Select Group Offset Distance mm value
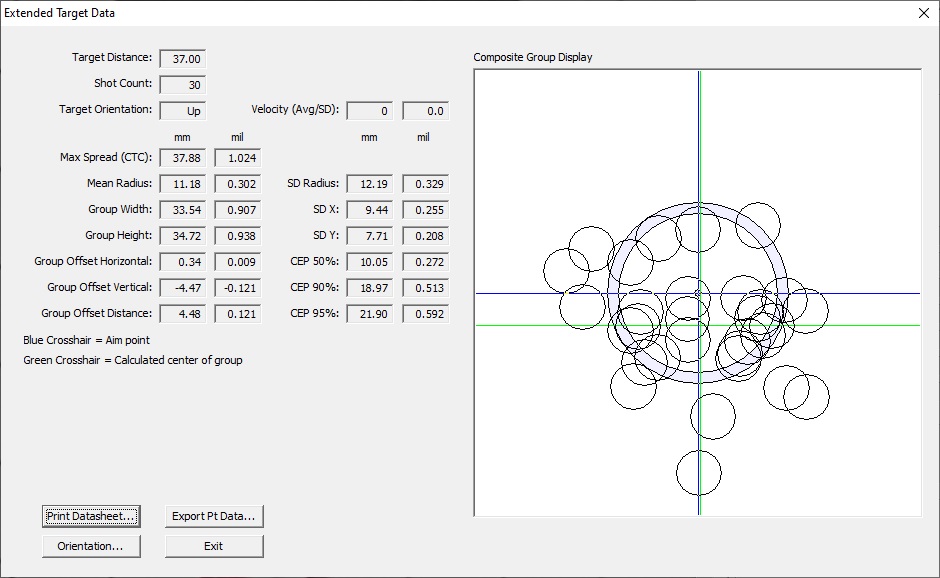This screenshot has width=940, height=578. [183, 314]
